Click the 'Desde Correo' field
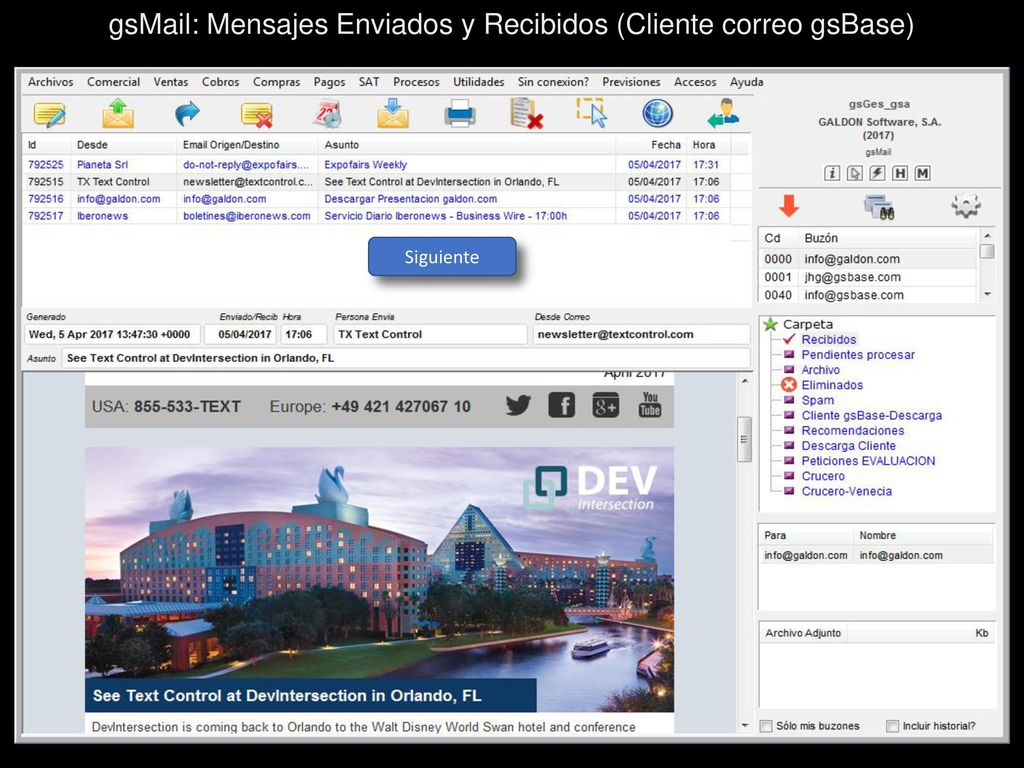 pyautogui.click(x=641, y=334)
